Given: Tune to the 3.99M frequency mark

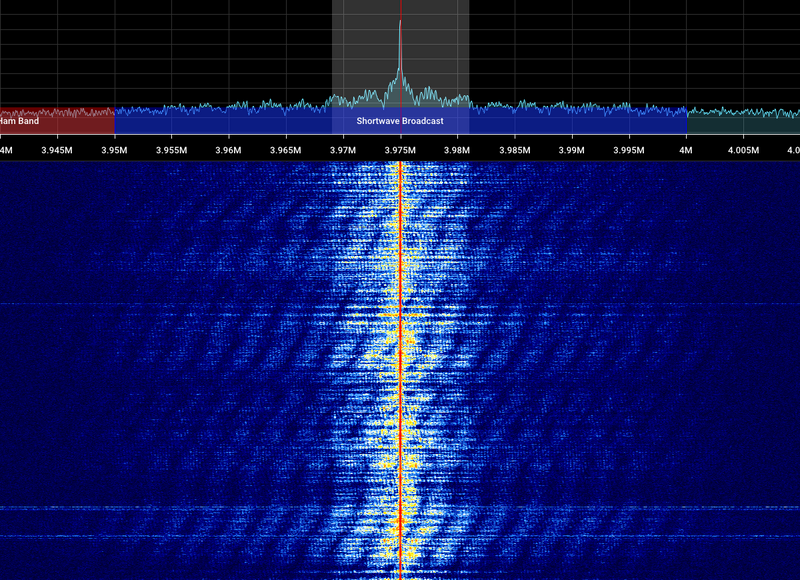Looking at the screenshot, I should 571,150.
